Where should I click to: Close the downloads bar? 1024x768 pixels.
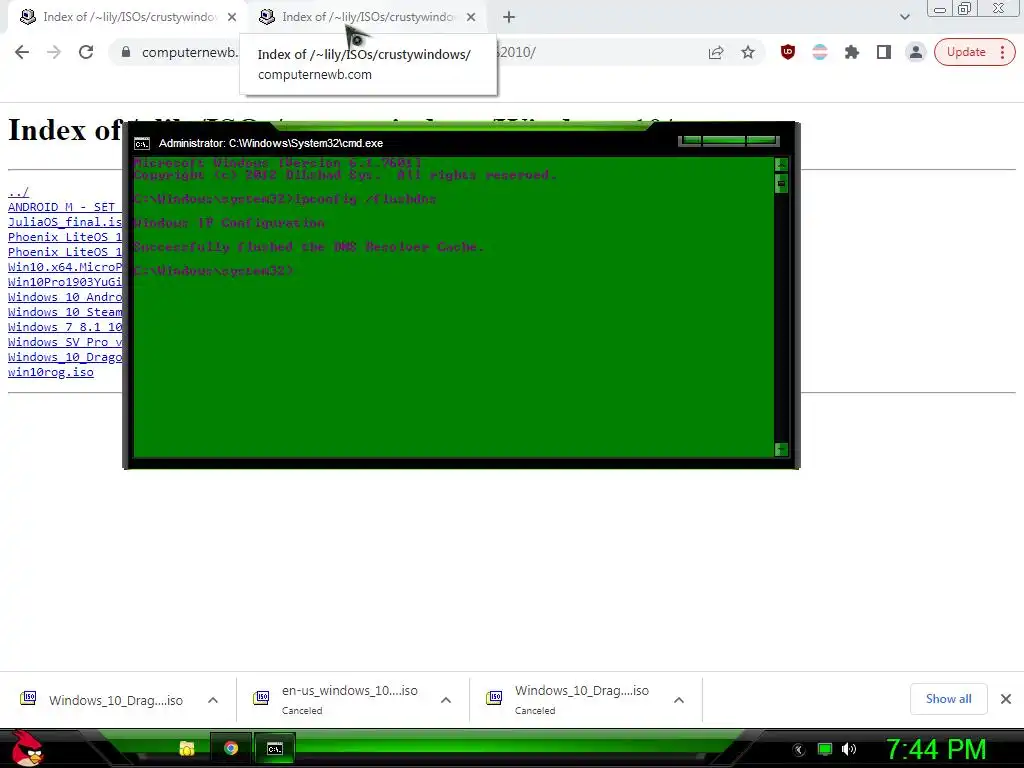[1006, 699]
